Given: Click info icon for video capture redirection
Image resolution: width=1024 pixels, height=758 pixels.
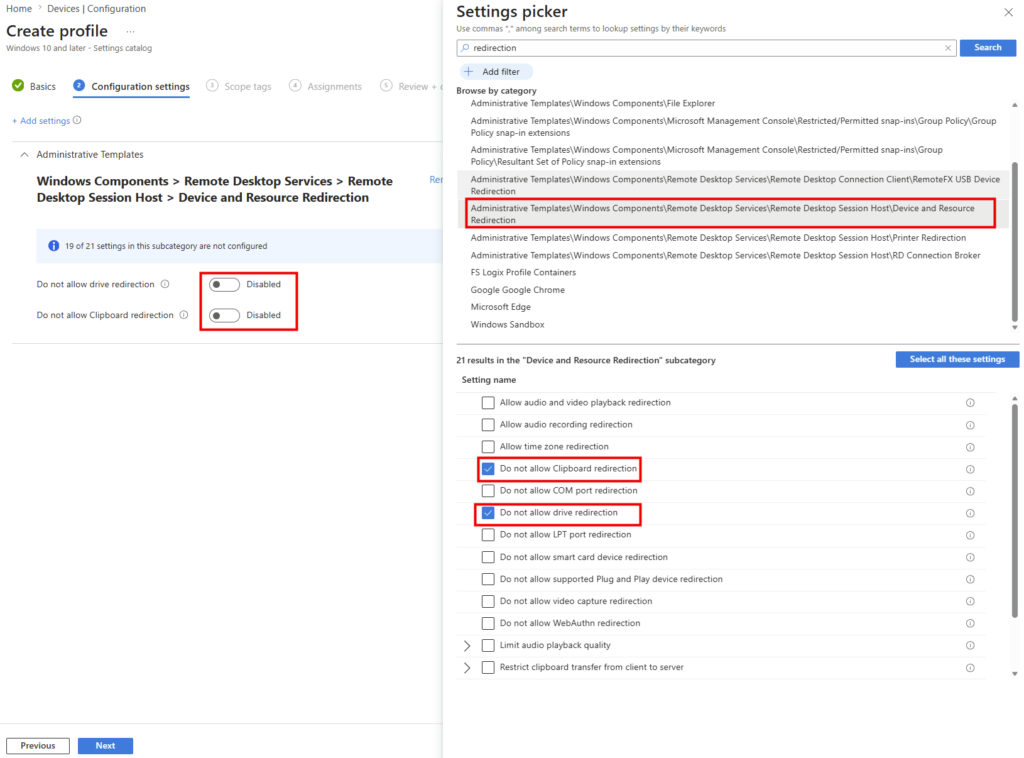Looking at the screenshot, I should click(x=970, y=601).
